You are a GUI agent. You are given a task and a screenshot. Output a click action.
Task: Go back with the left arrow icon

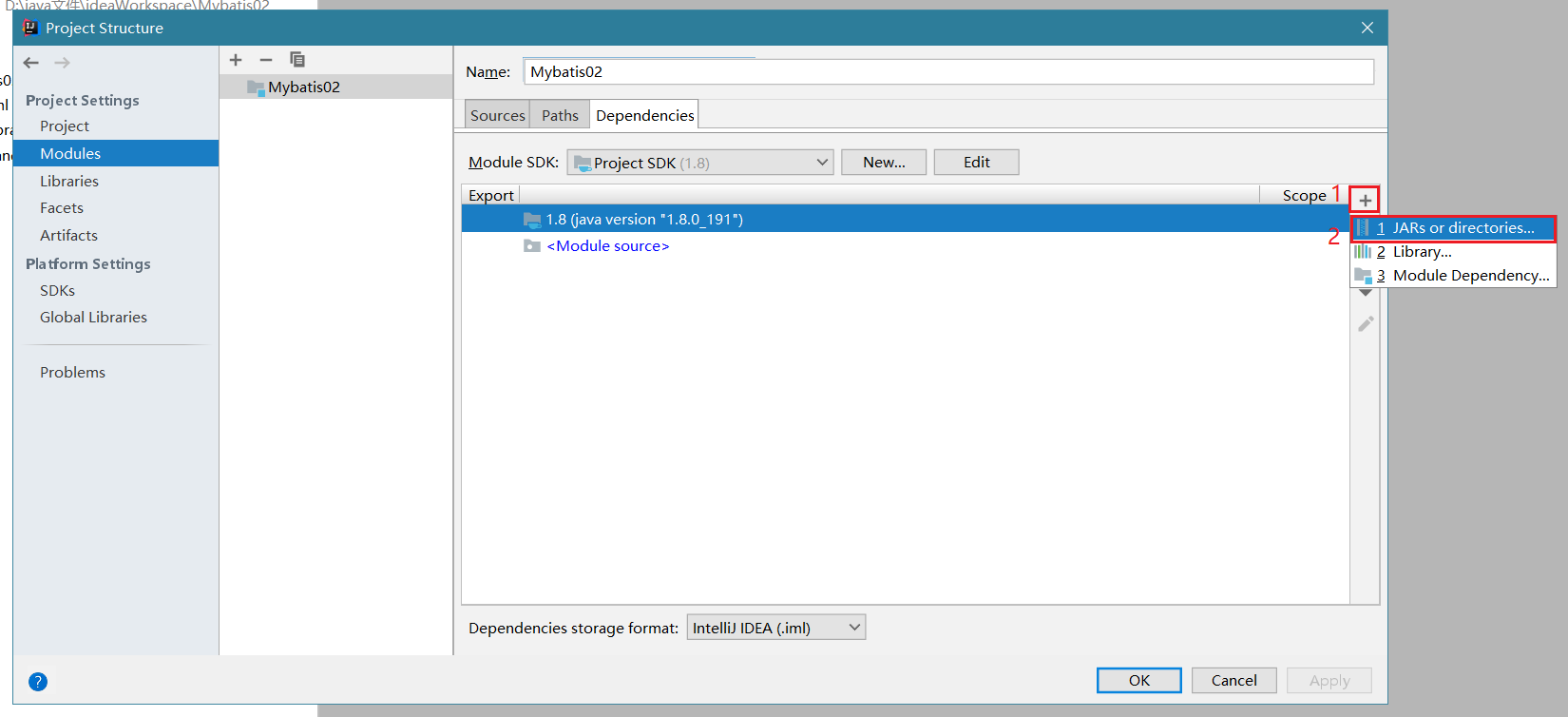(x=31, y=63)
